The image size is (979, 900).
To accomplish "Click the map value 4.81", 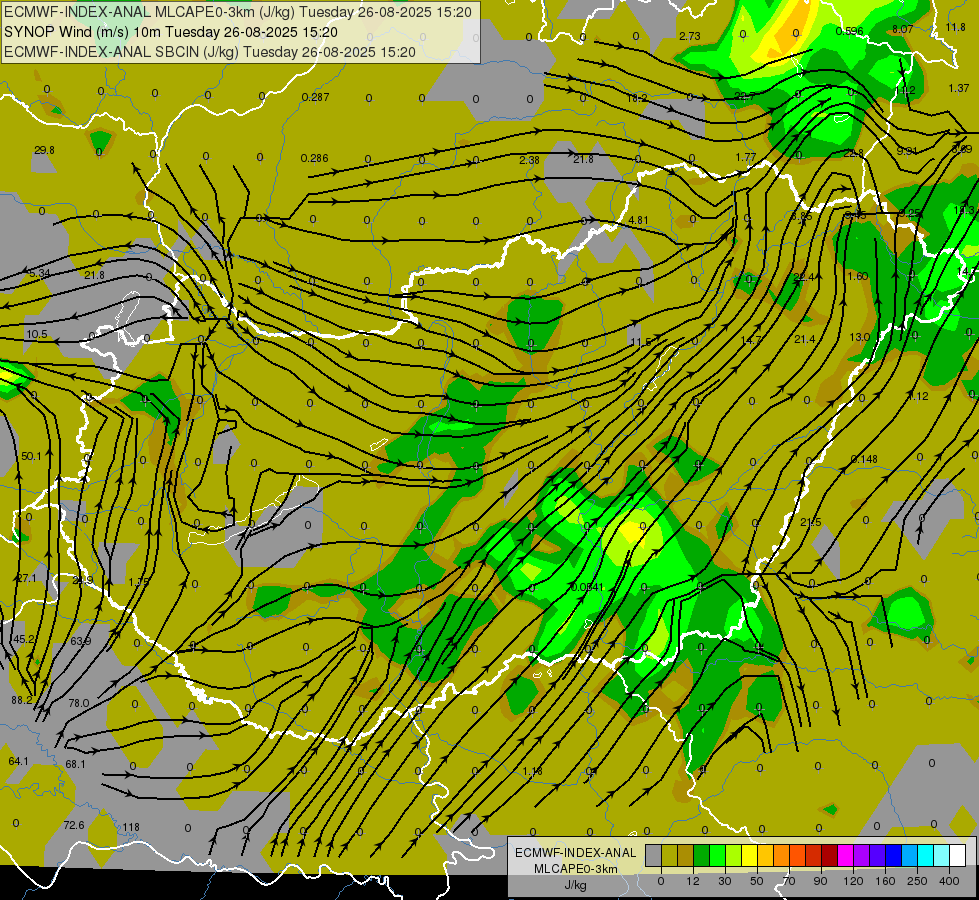I will pyautogui.click(x=639, y=220).
